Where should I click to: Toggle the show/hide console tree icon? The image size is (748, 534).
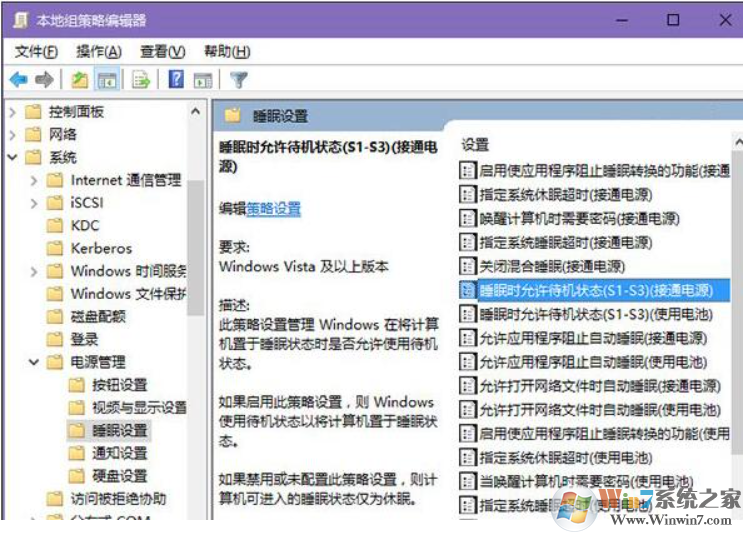(107, 79)
